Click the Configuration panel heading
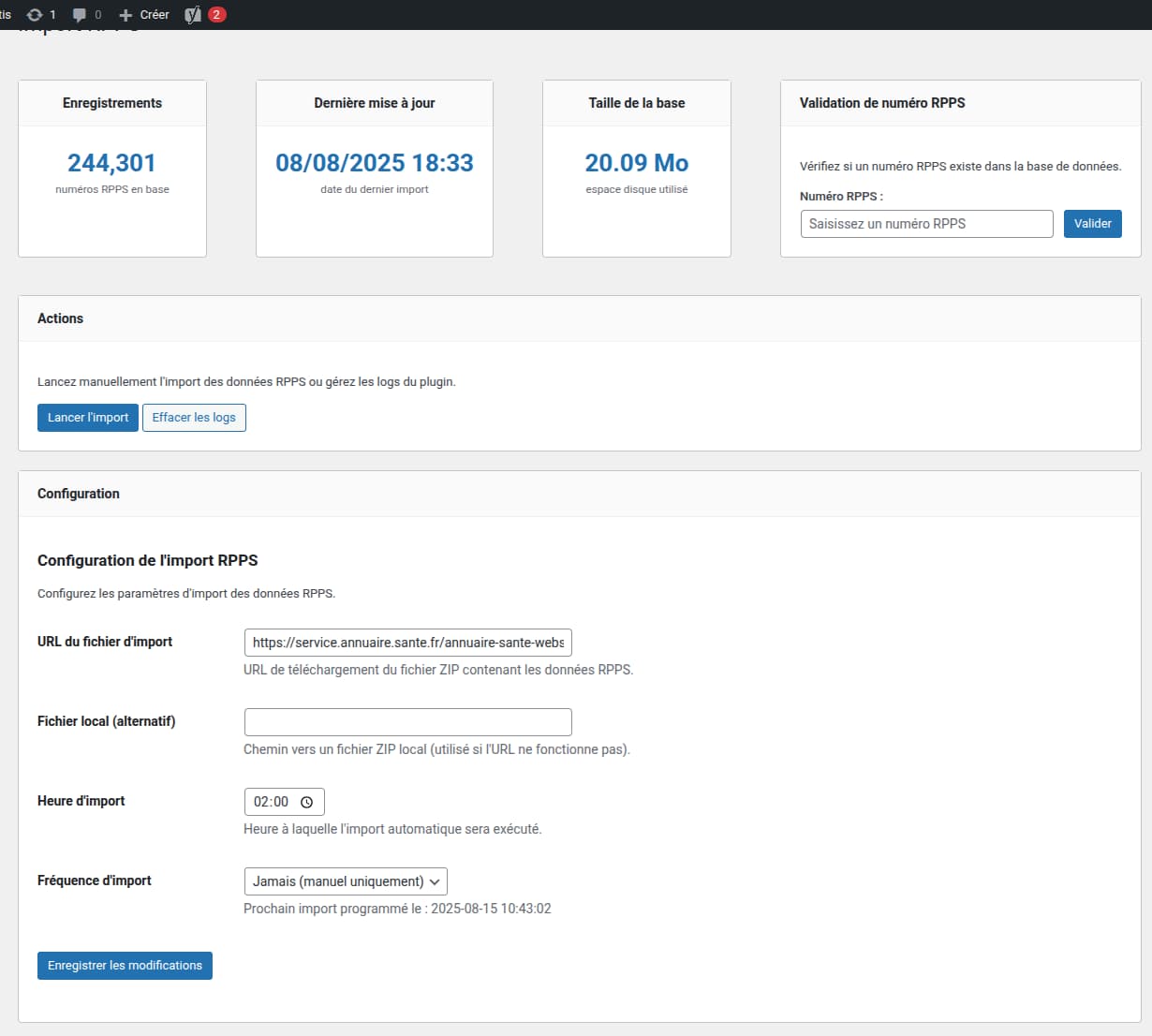This screenshot has height=1036, width=1152. pyautogui.click(x=79, y=494)
